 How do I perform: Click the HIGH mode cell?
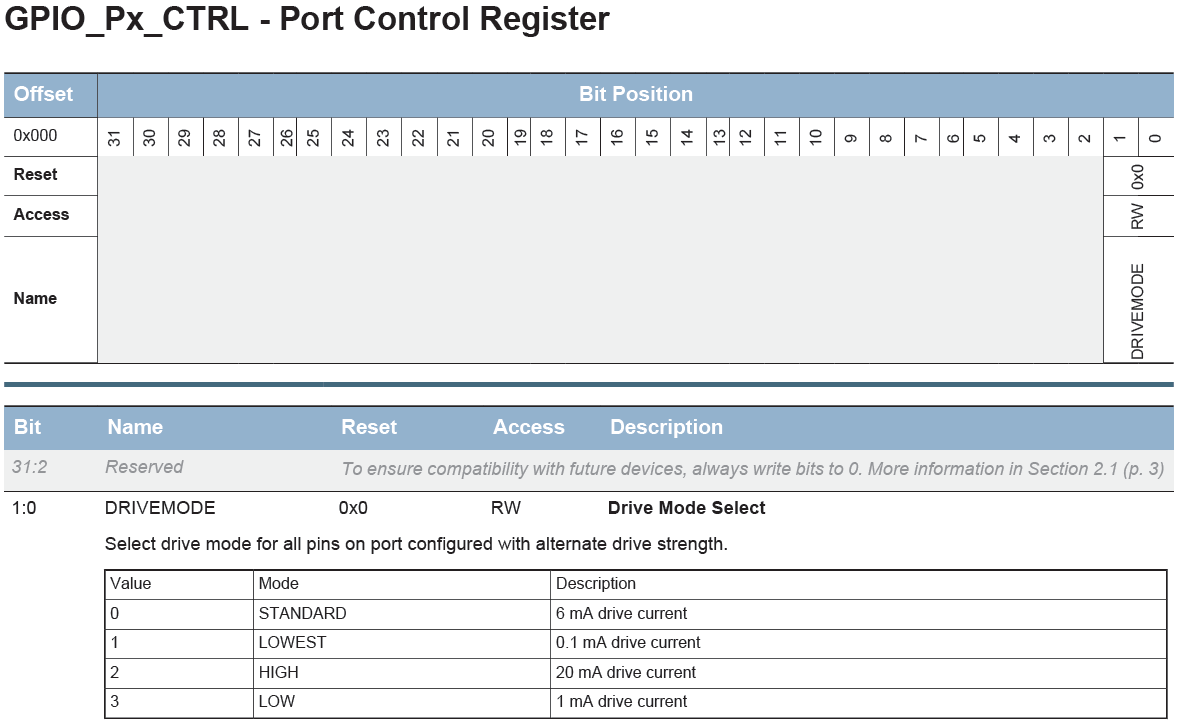[278, 672]
